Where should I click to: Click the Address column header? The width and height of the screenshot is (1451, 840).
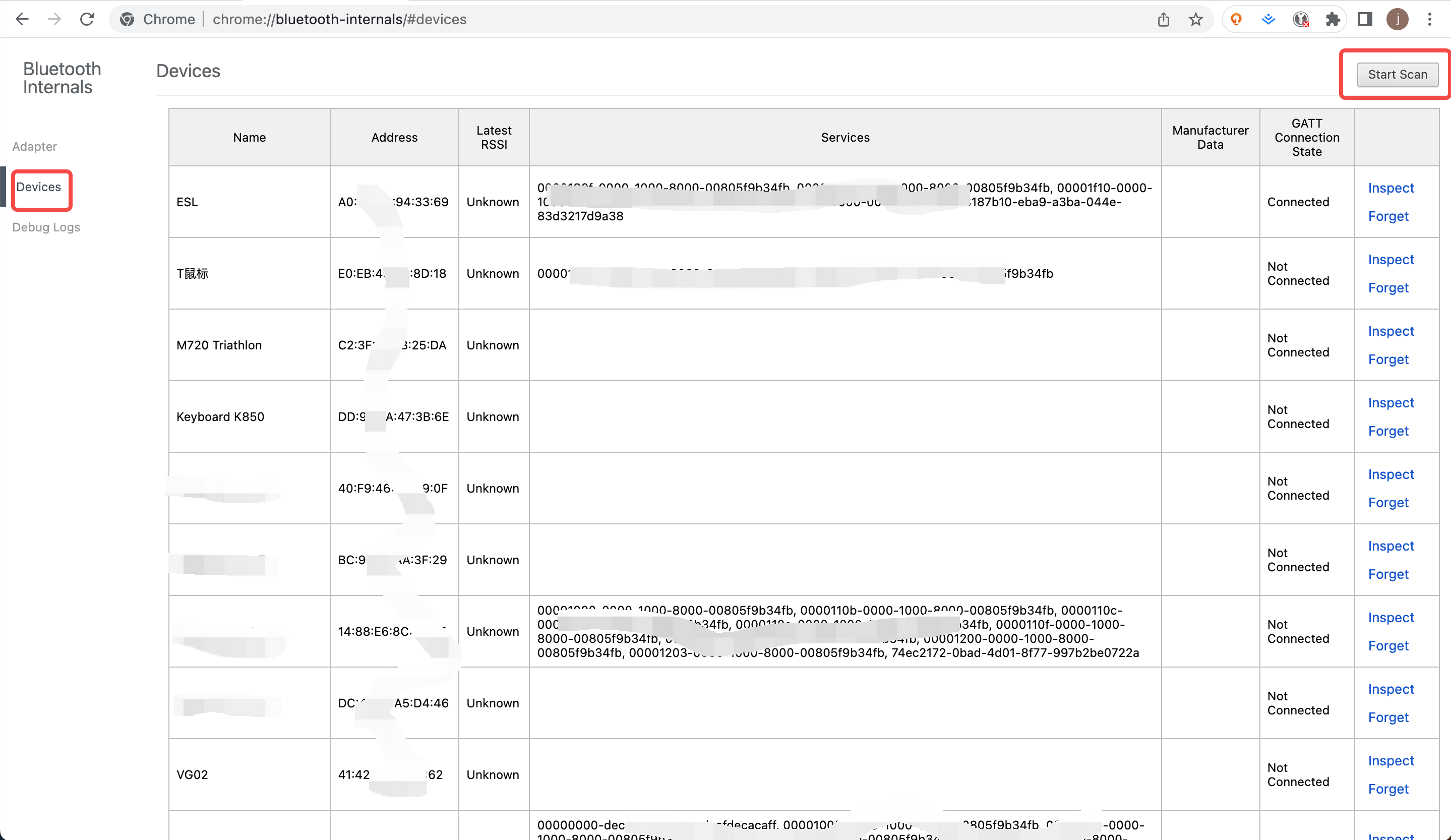pyautogui.click(x=394, y=137)
